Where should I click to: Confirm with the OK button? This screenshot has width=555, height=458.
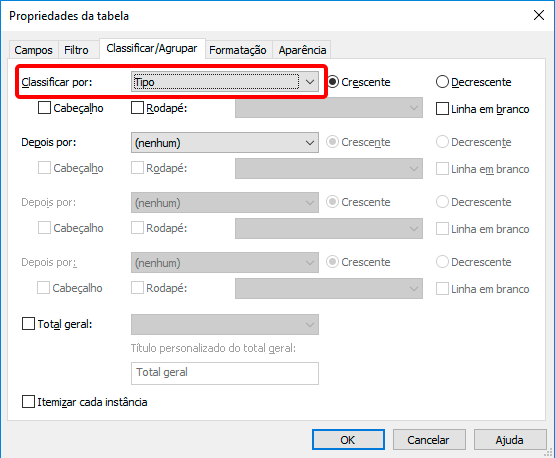coord(348,440)
